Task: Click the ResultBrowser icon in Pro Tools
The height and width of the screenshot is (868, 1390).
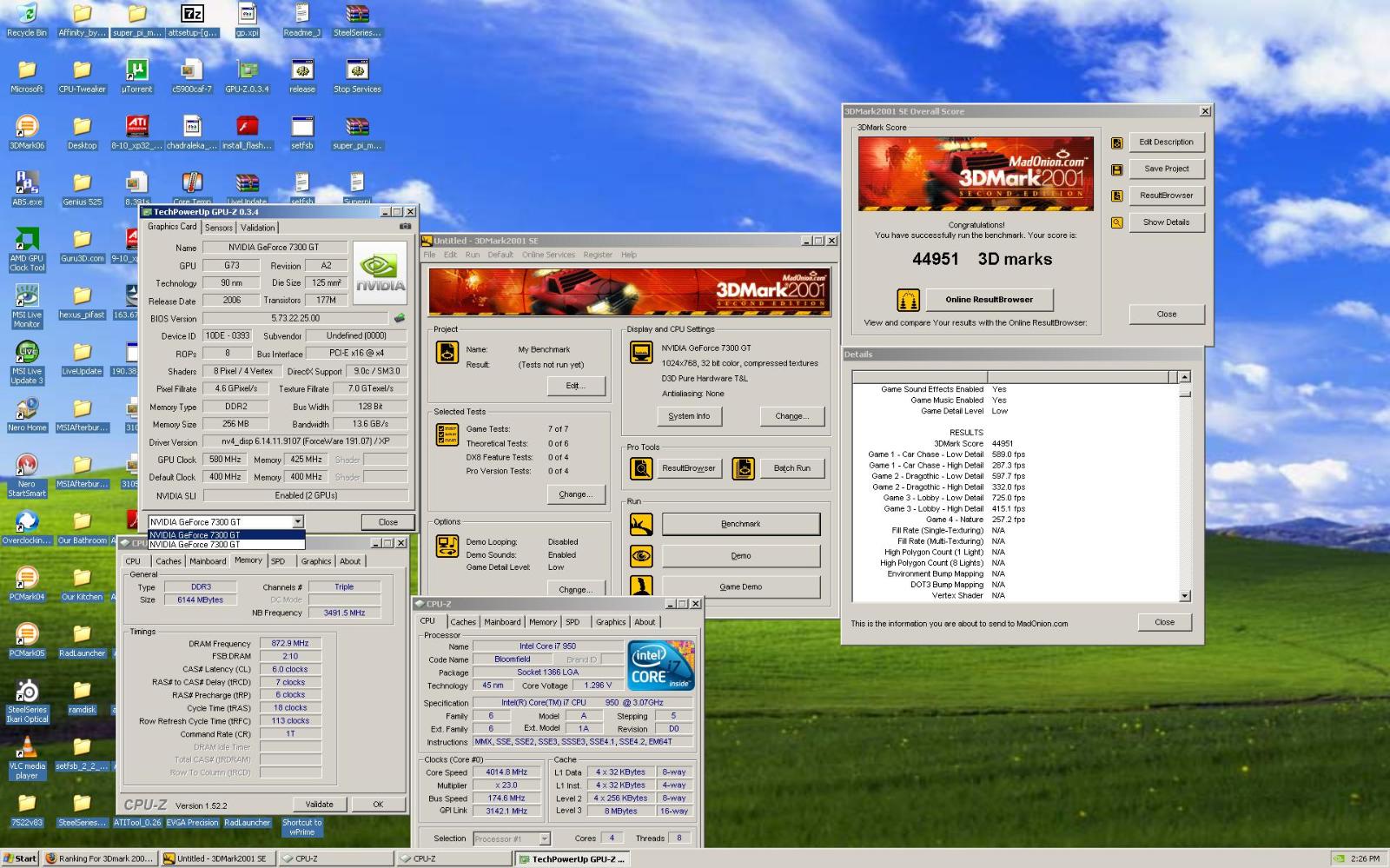Action: (x=641, y=468)
